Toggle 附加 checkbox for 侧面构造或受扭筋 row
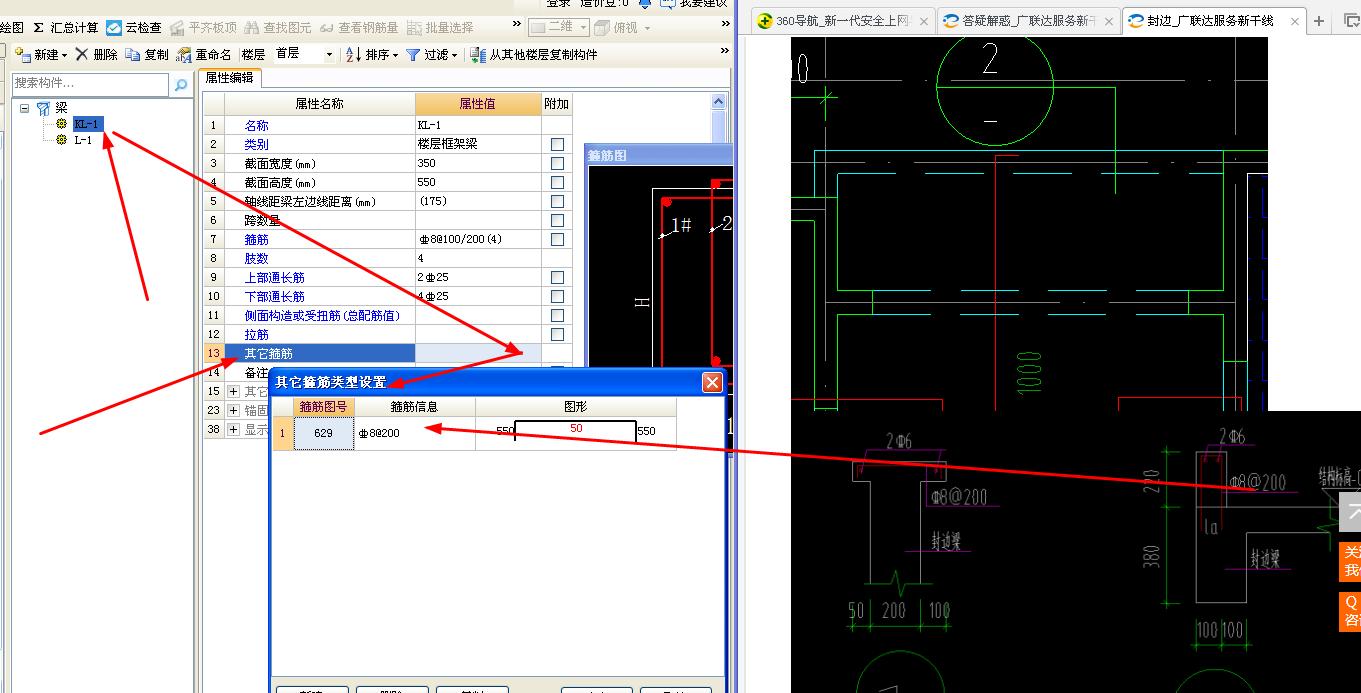The height and width of the screenshot is (693, 1361). 557,315
